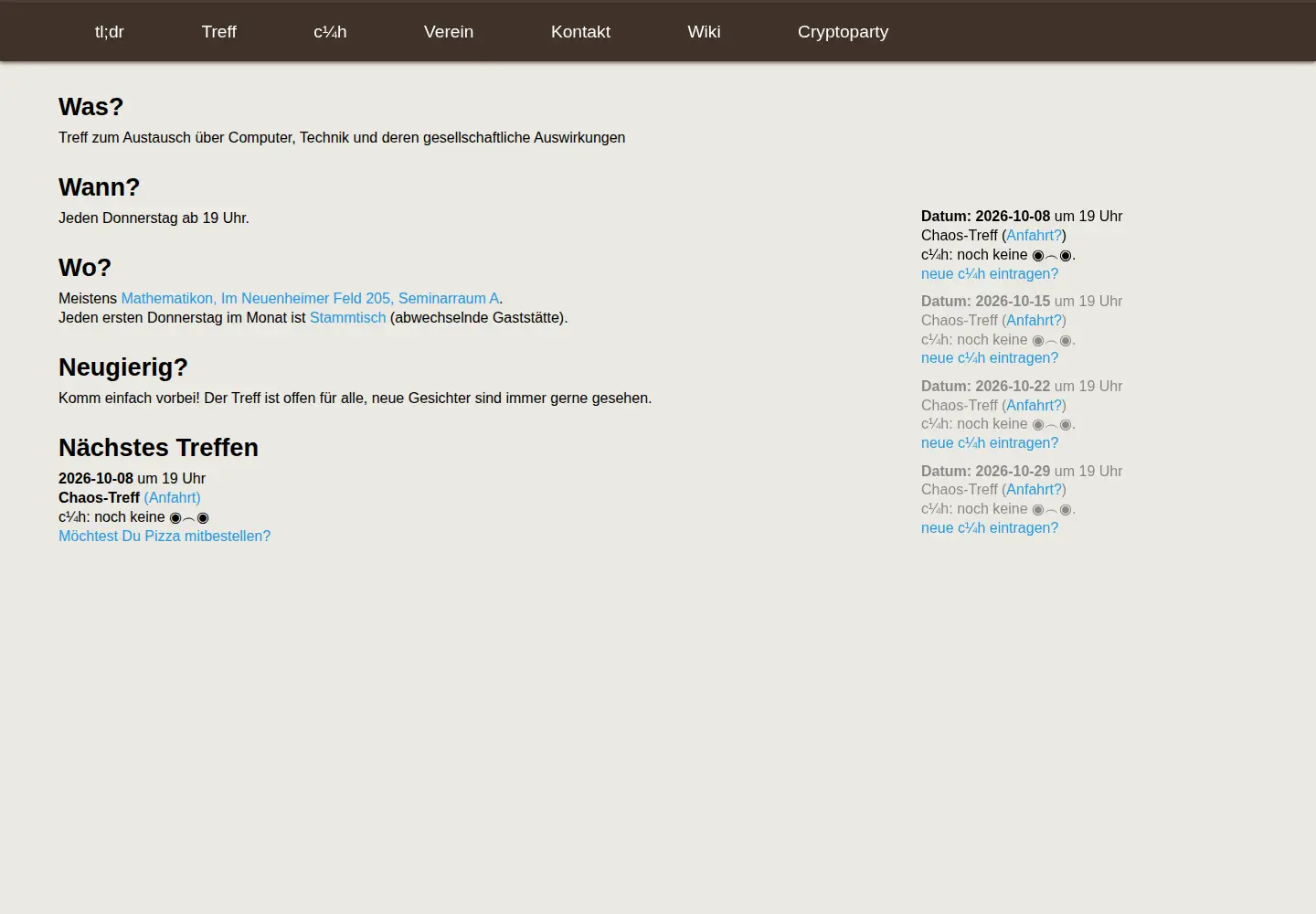Click Anfahrt? link for 2026-10-22

pyautogui.click(x=1034, y=406)
